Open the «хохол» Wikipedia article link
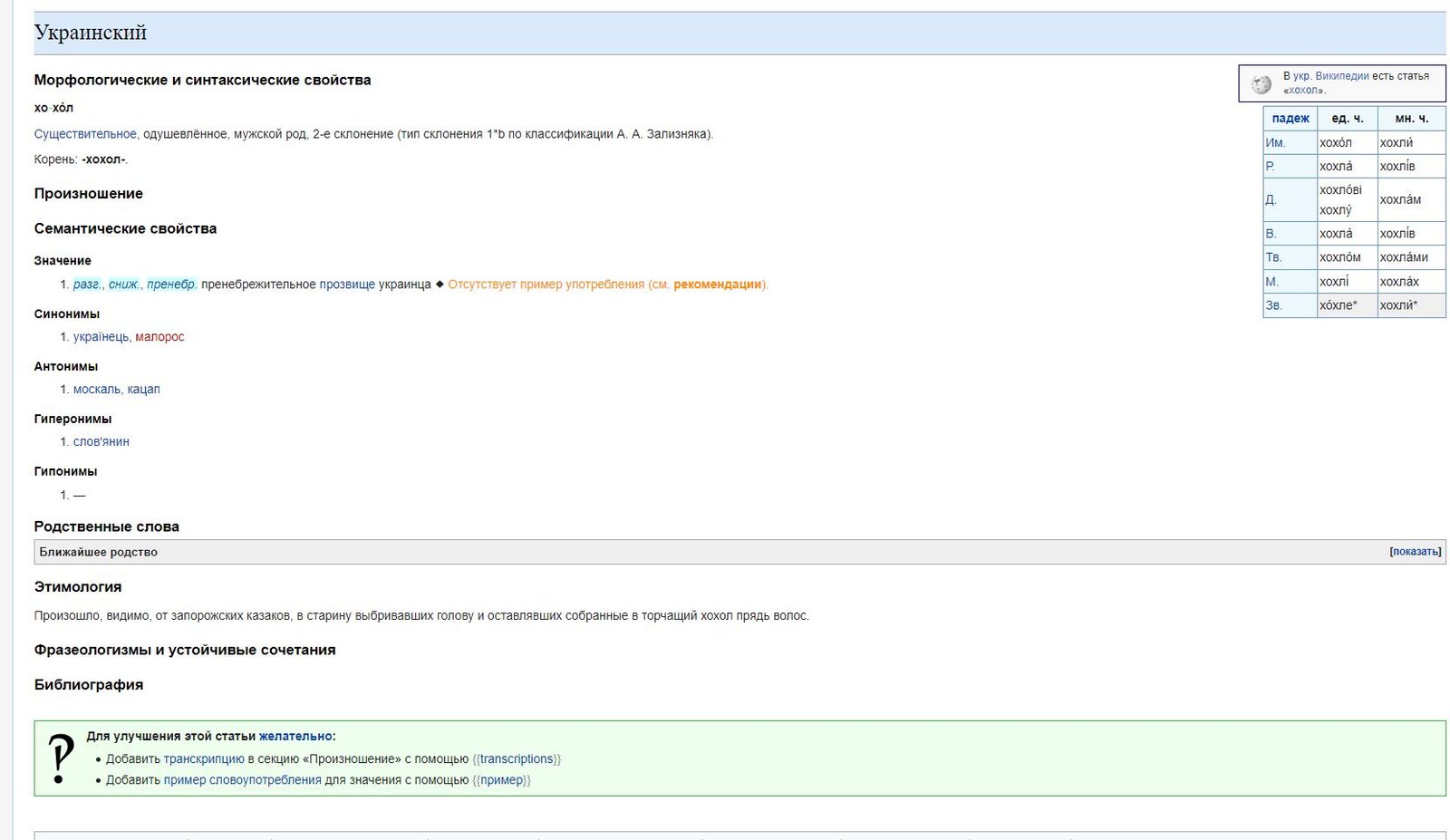1450x840 pixels. [x=1304, y=91]
